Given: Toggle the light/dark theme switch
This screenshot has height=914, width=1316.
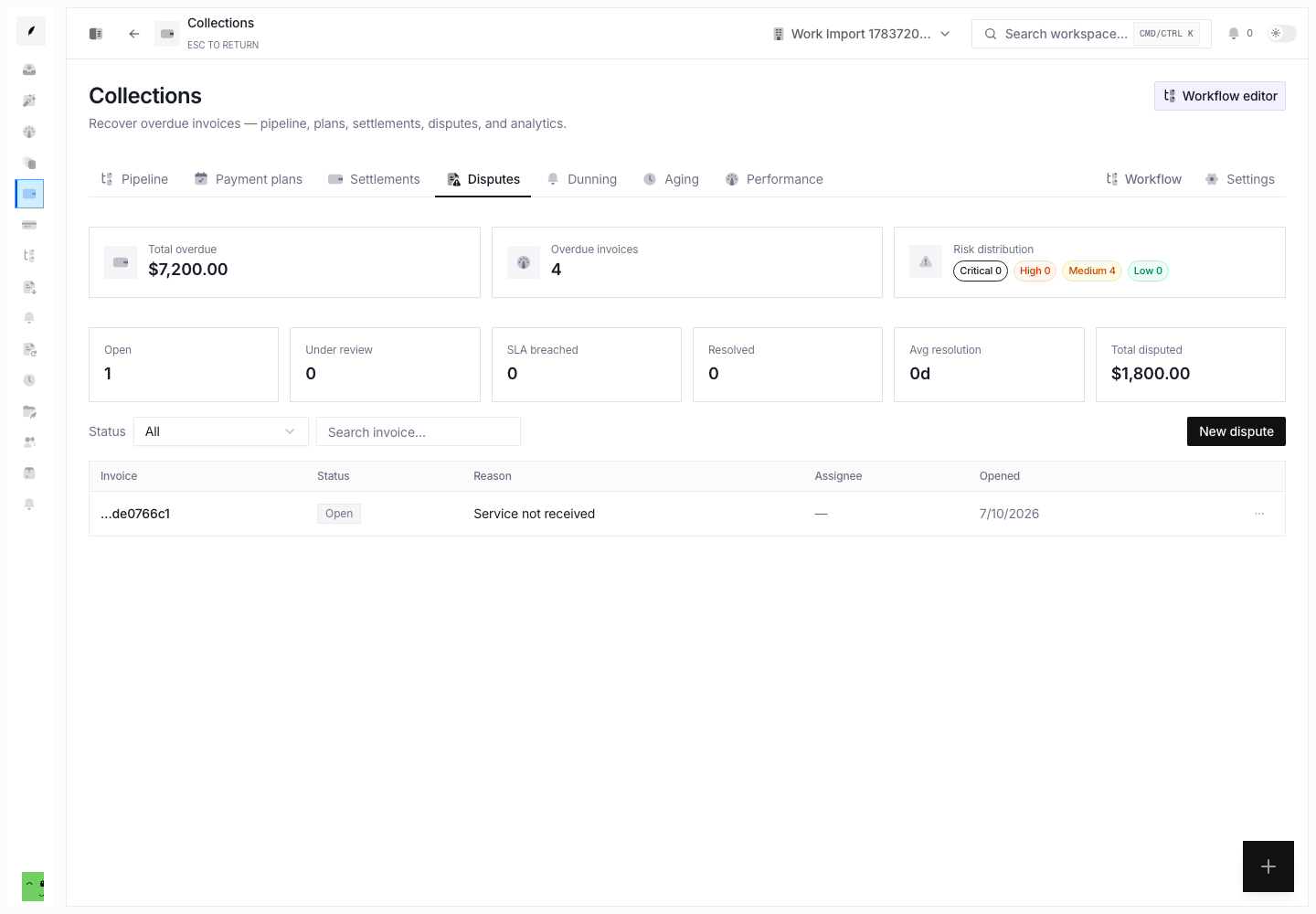Looking at the screenshot, I should click(x=1281, y=34).
